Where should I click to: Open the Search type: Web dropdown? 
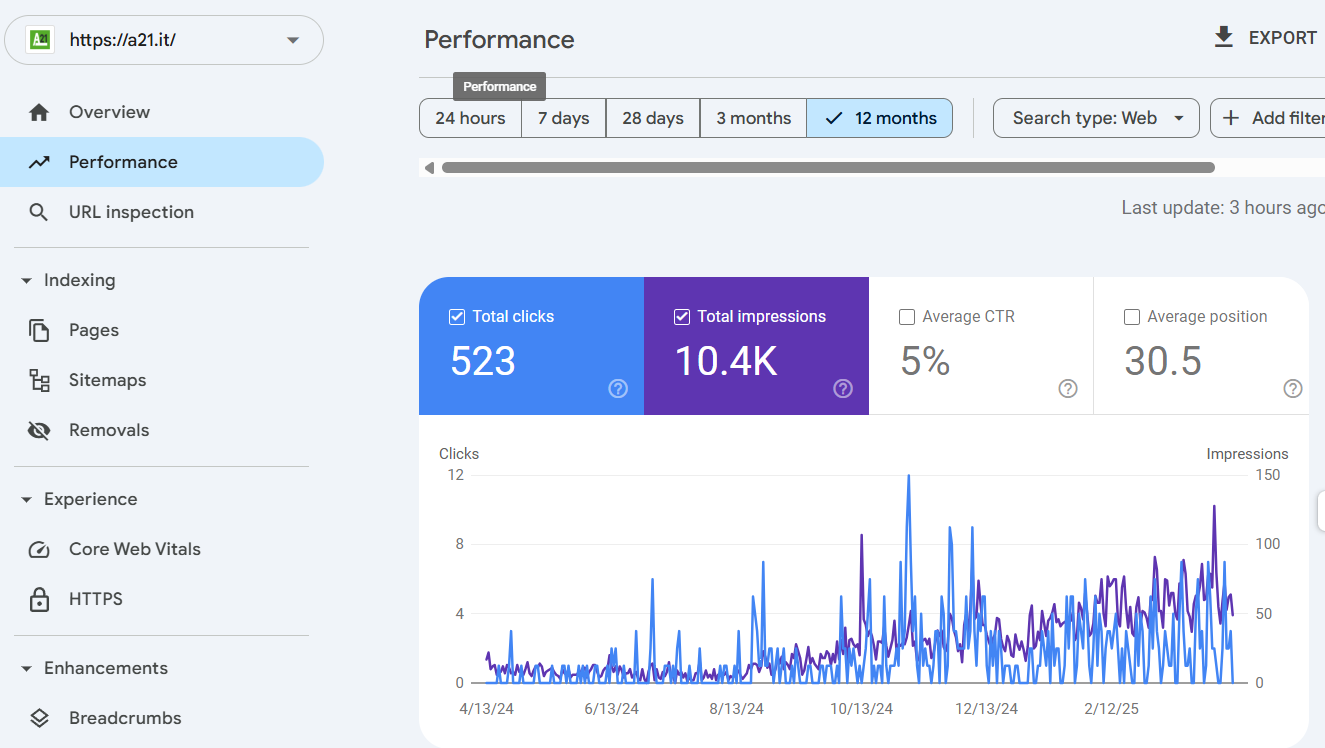tap(1096, 118)
